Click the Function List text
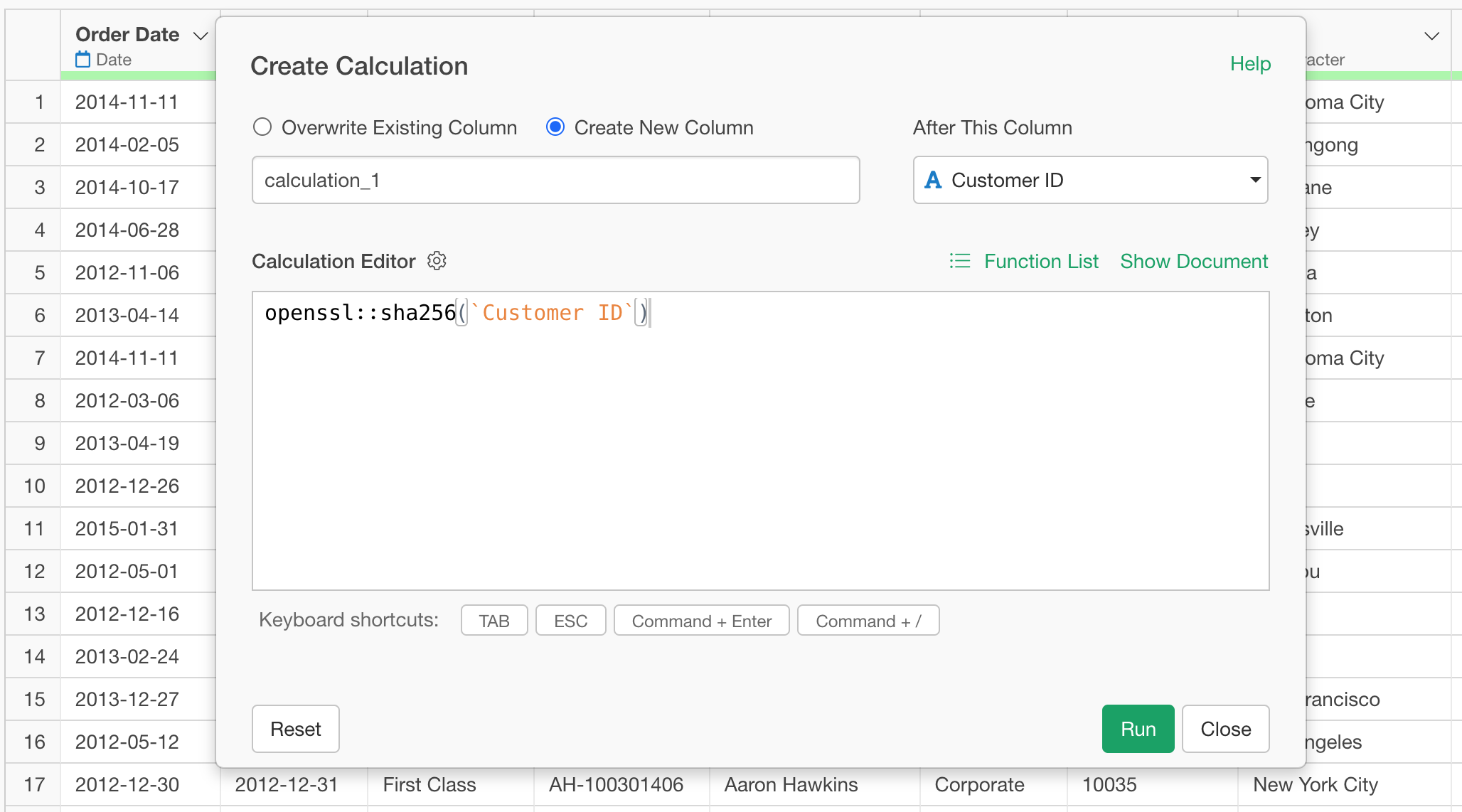Viewport: 1462px width, 812px height. (x=1041, y=261)
